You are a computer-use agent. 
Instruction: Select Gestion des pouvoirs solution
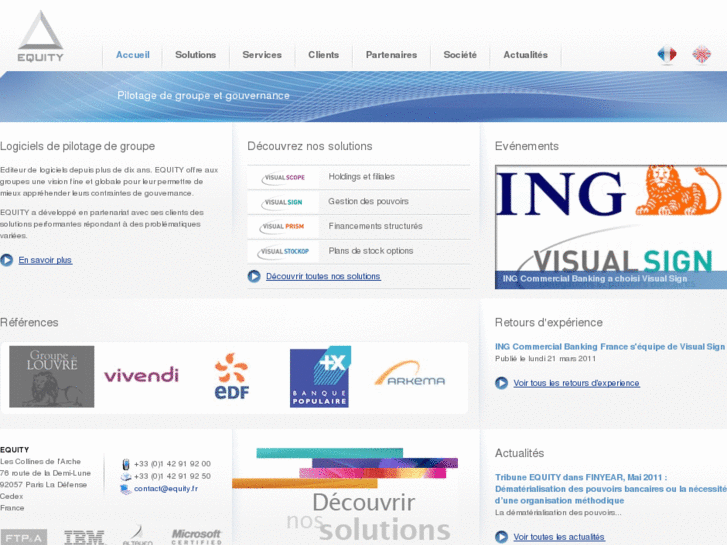[x=369, y=201]
